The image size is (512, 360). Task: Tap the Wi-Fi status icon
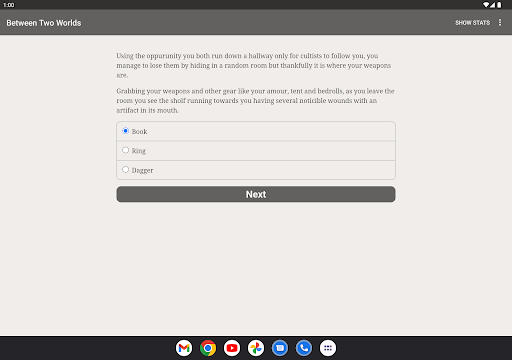click(x=486, y=5)
